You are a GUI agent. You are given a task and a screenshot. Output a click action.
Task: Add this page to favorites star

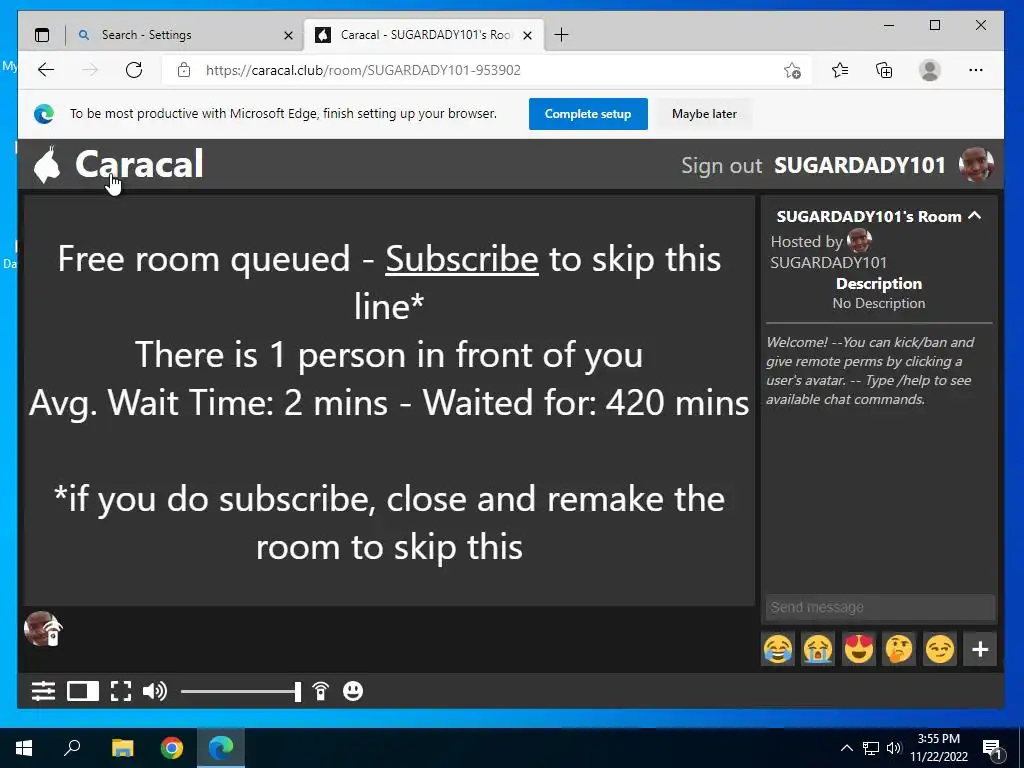(792, 70)
